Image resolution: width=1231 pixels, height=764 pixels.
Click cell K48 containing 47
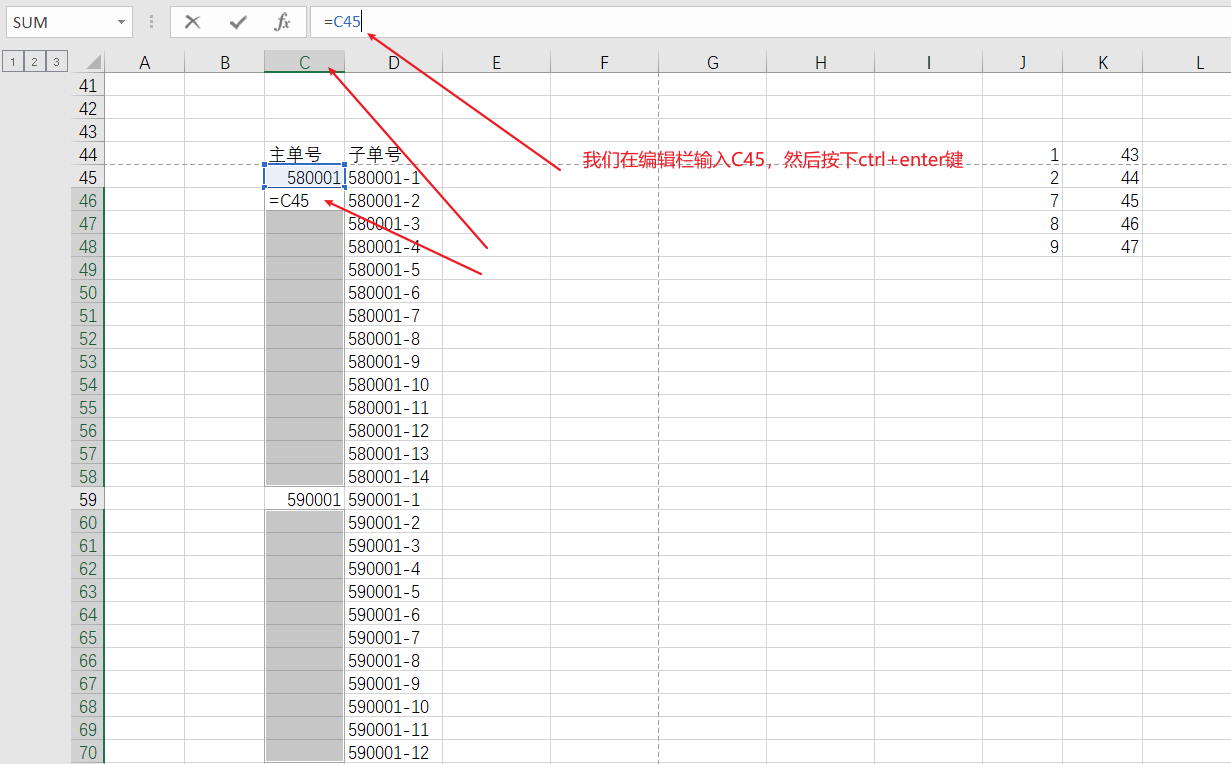coord(1103,247)
